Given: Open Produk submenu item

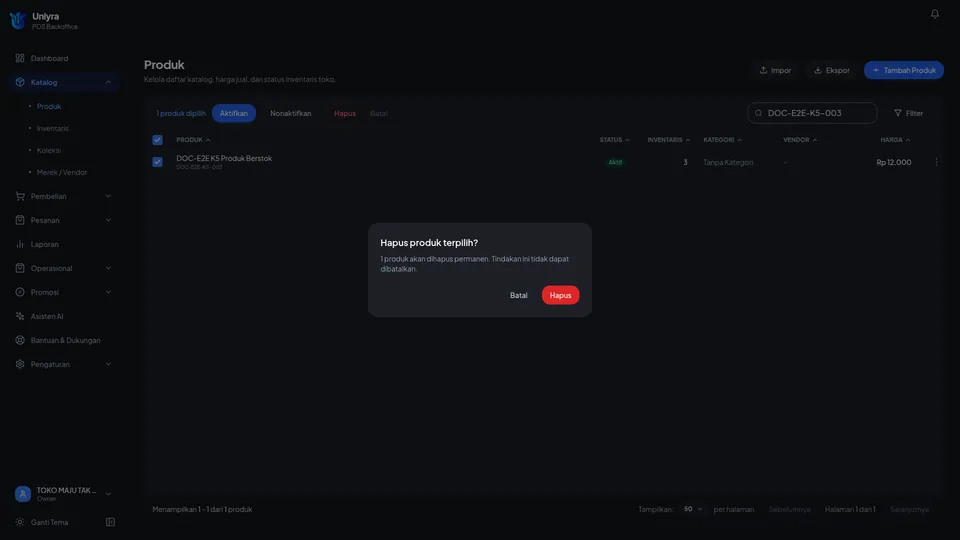Looking at the screenshot, I should (49, 107).
